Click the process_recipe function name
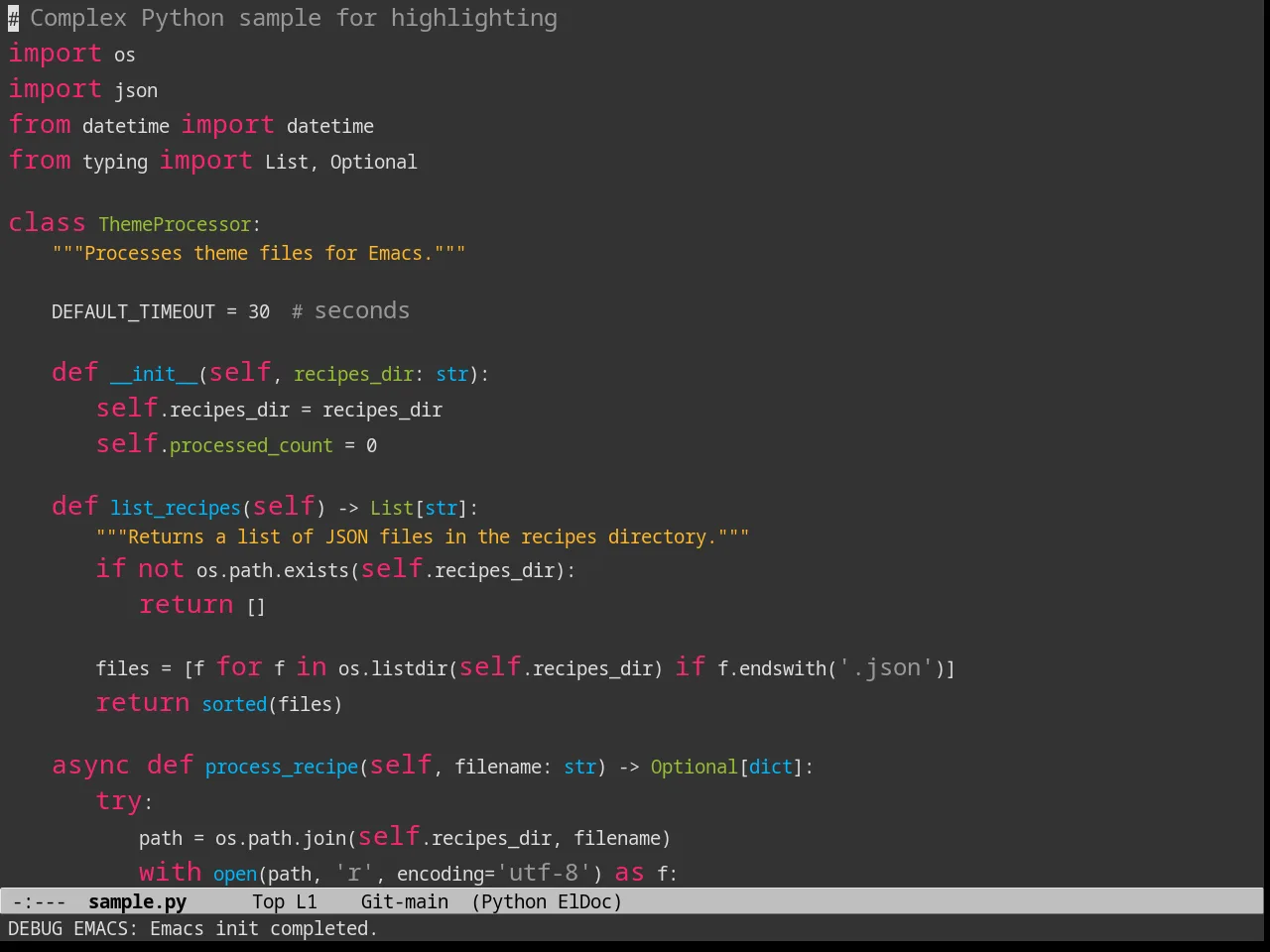The height and width of the screenshot is (952, 1270). tap(282, 767)
